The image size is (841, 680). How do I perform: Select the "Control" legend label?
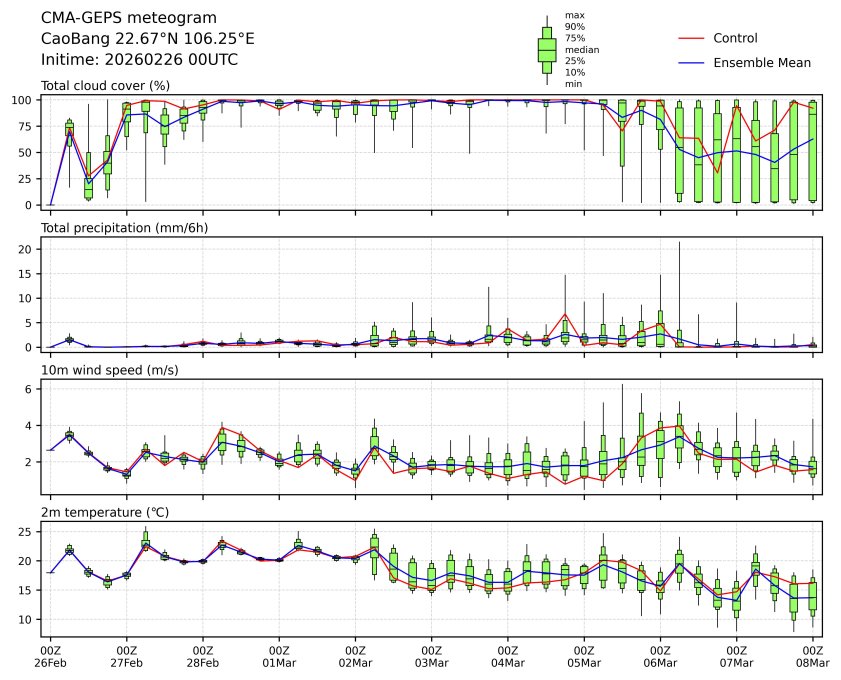(x=735, y=38)
